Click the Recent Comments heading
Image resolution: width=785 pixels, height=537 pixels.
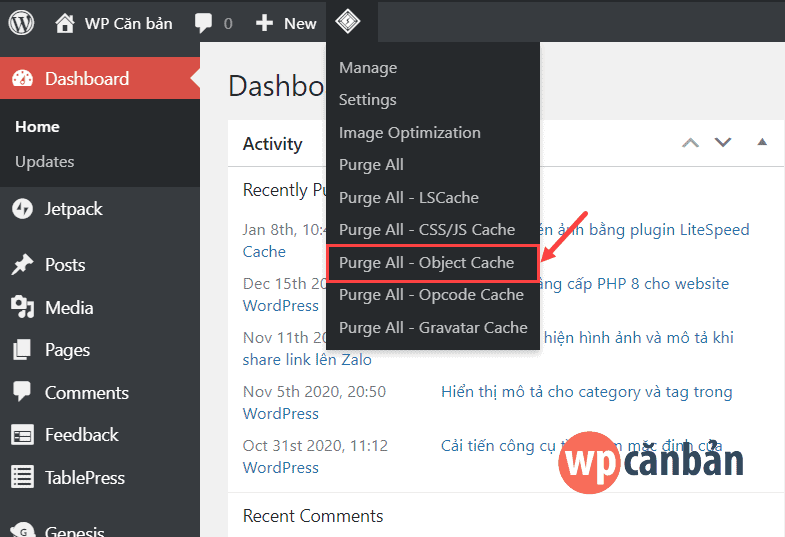pos(313,516)
